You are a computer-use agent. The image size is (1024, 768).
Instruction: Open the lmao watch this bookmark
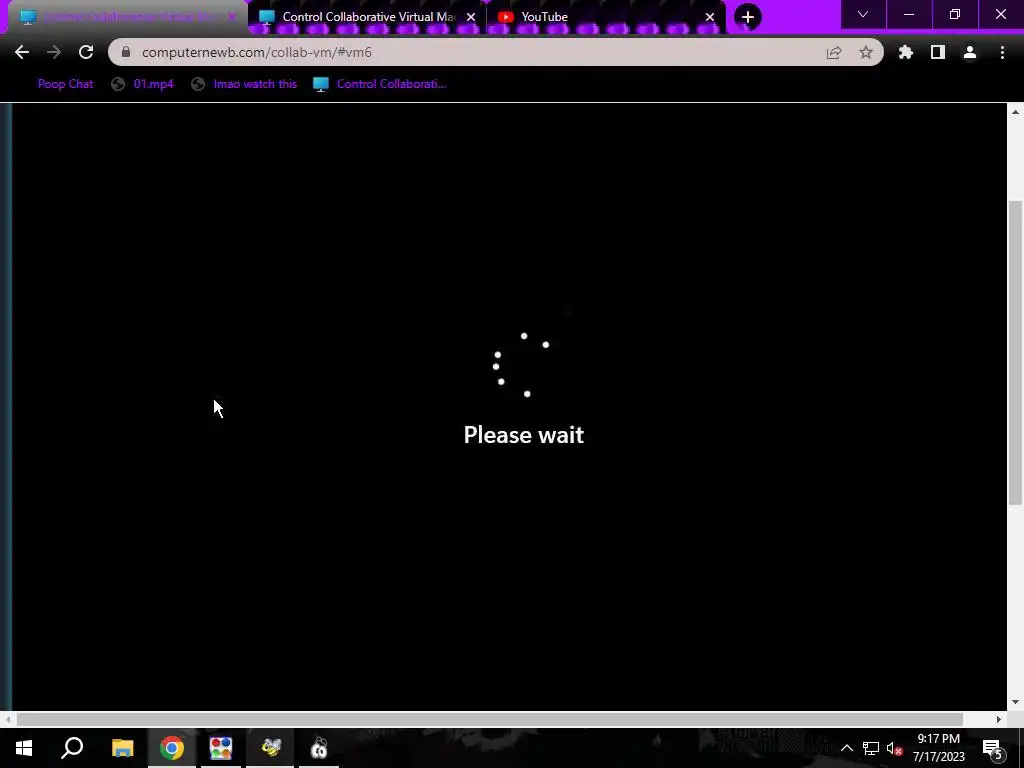tap(244, 84)
